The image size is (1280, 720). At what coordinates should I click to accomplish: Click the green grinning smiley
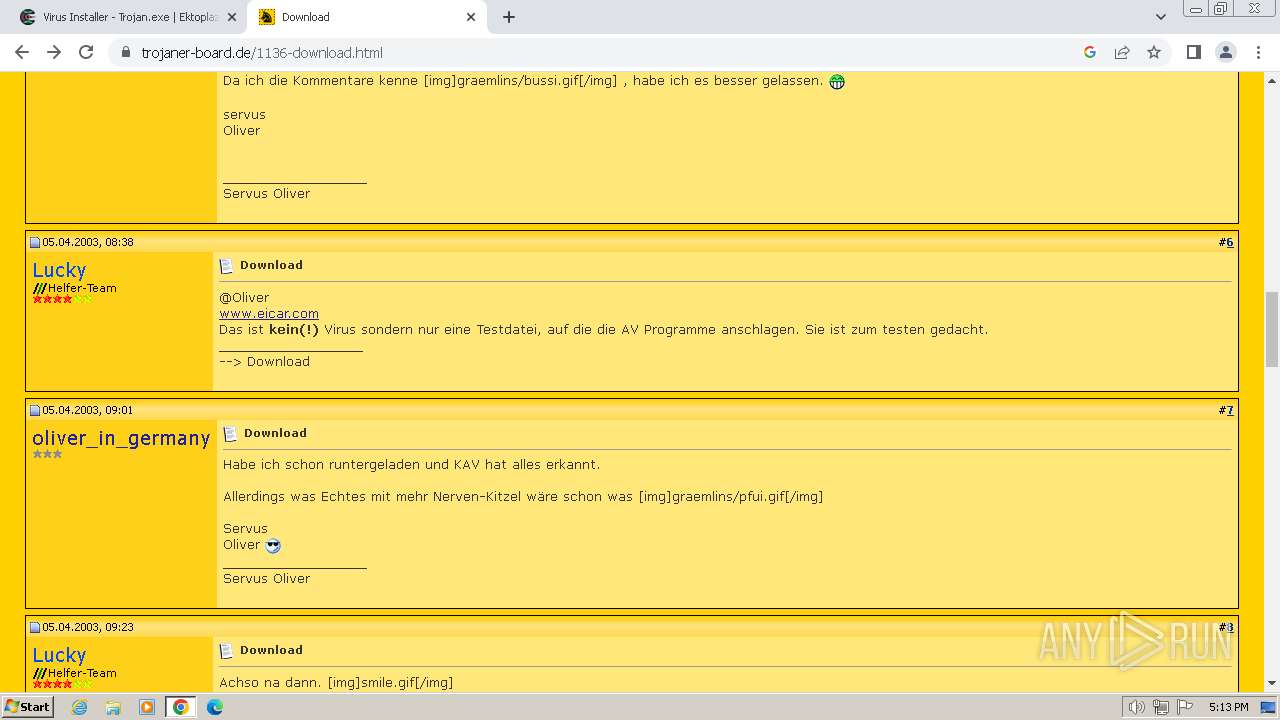point(837,82)
